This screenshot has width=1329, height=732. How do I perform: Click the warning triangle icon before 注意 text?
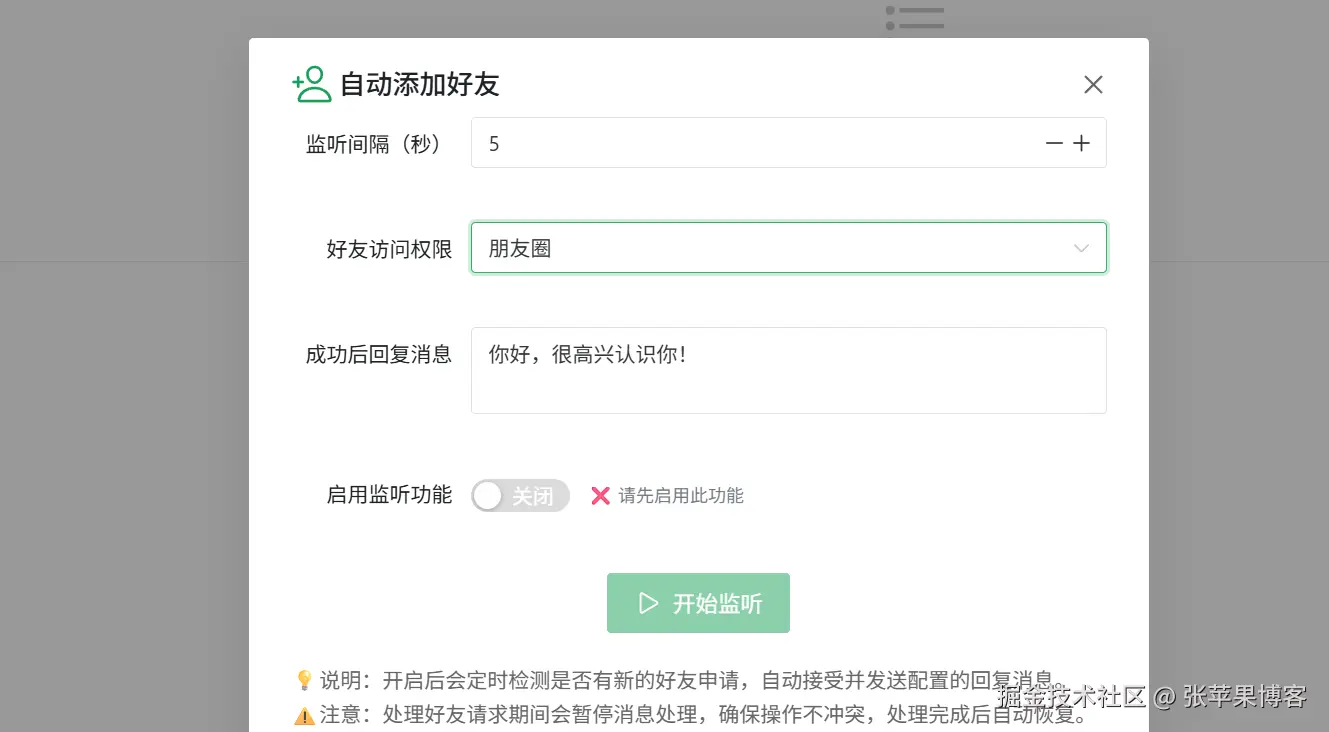[x=305, y=714]
